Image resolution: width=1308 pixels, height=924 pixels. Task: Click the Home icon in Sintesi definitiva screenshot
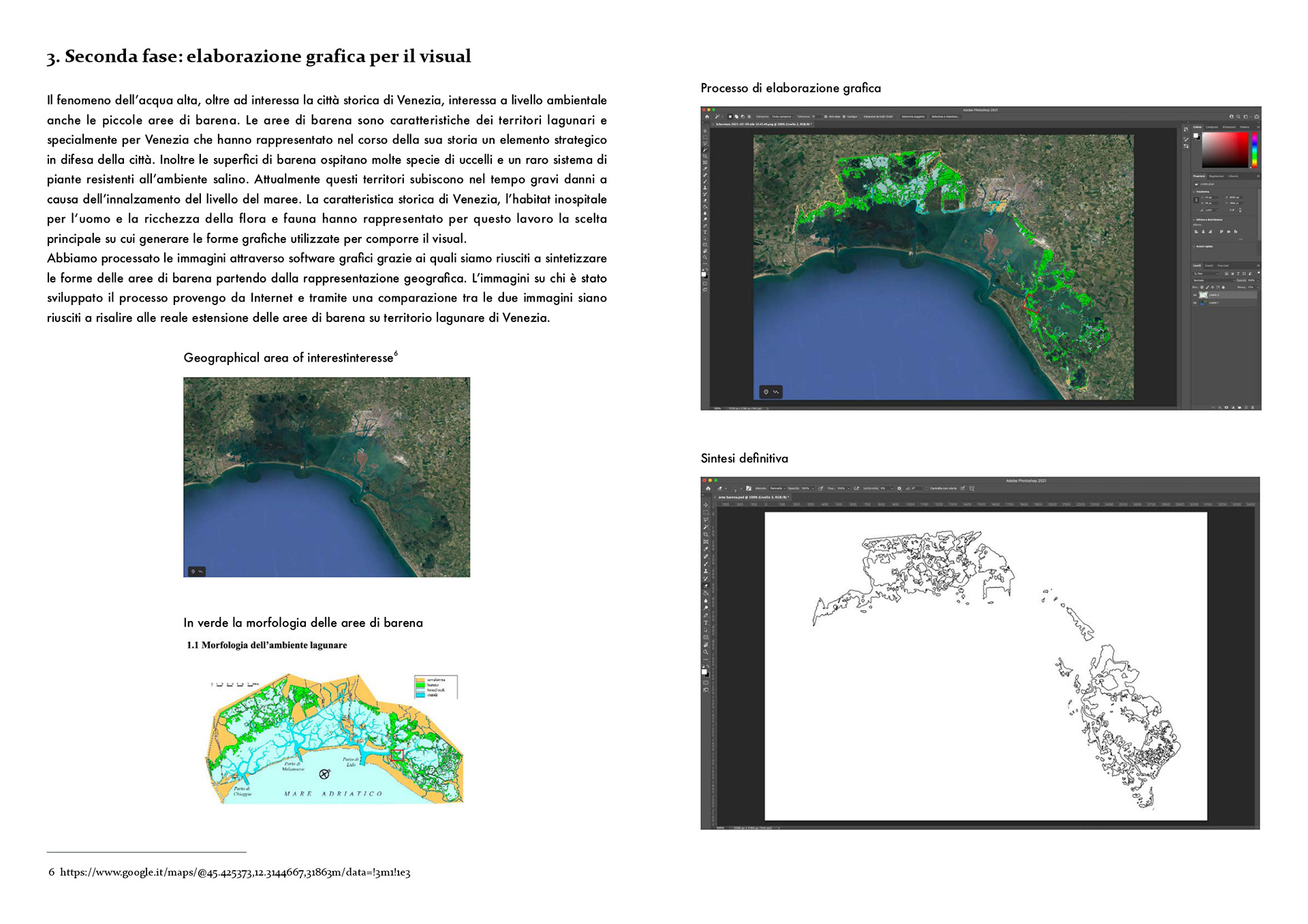pyautogui.click(x=708, y=488)
